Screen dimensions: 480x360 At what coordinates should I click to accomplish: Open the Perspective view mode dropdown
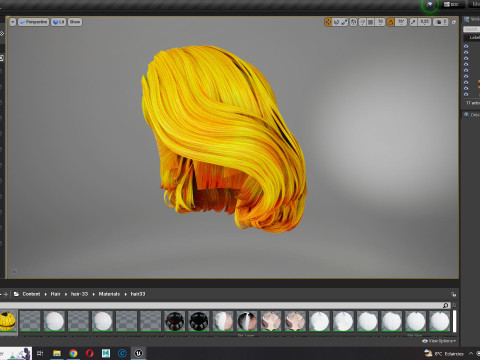coord(33,22)
